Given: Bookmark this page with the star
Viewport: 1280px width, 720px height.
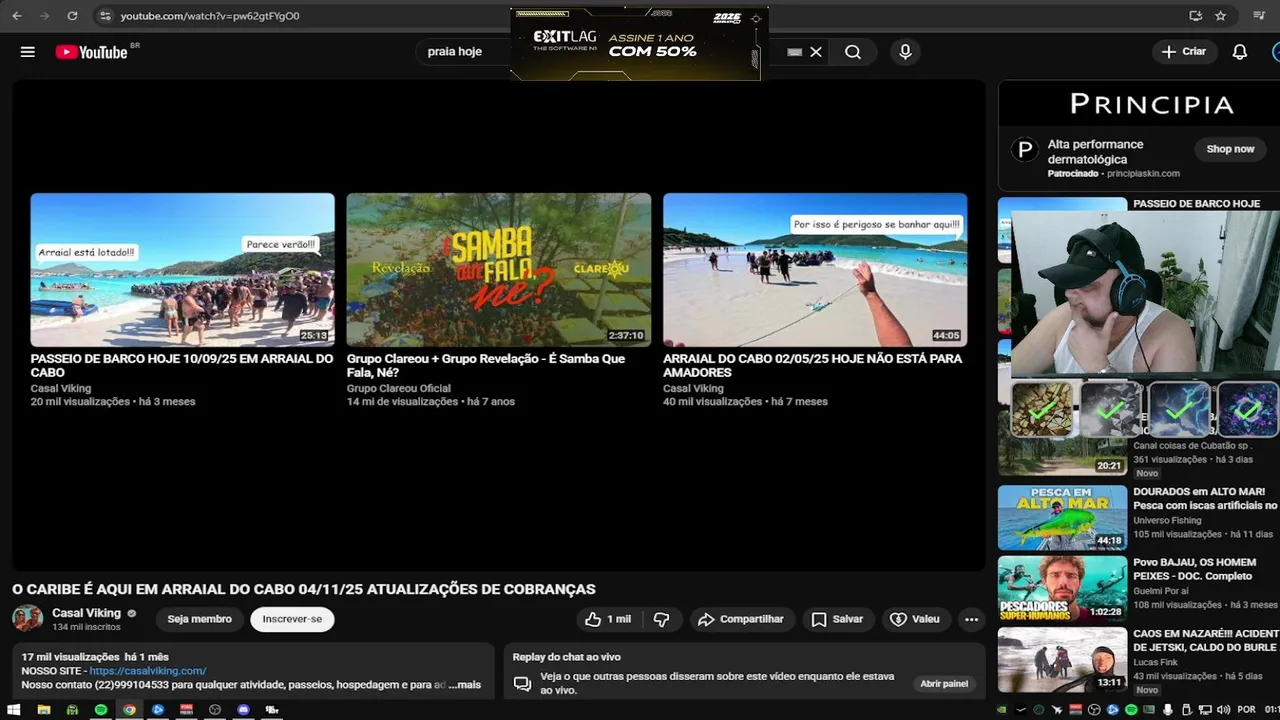Looking at the screenshot, I should tap(1221, 16).
